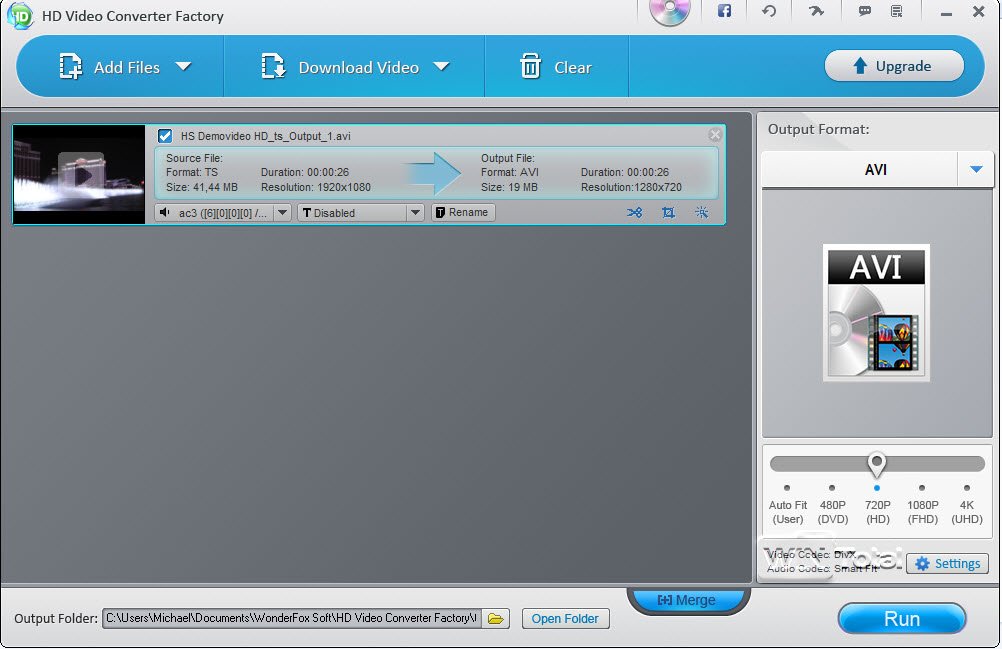
Task: Click the HD logo icon in title bar
Action: tap(20, 15)
